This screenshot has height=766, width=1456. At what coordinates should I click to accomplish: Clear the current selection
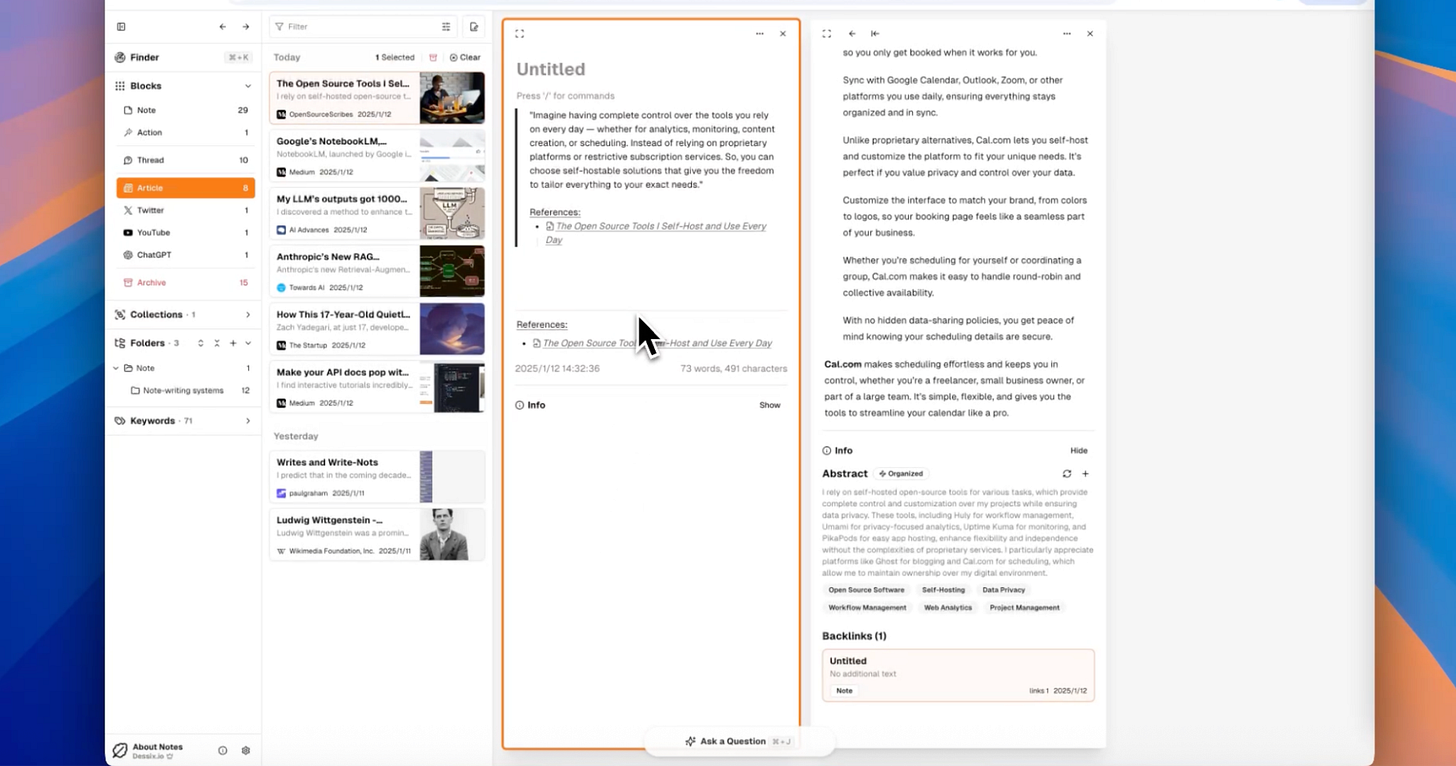pos(465,58)
